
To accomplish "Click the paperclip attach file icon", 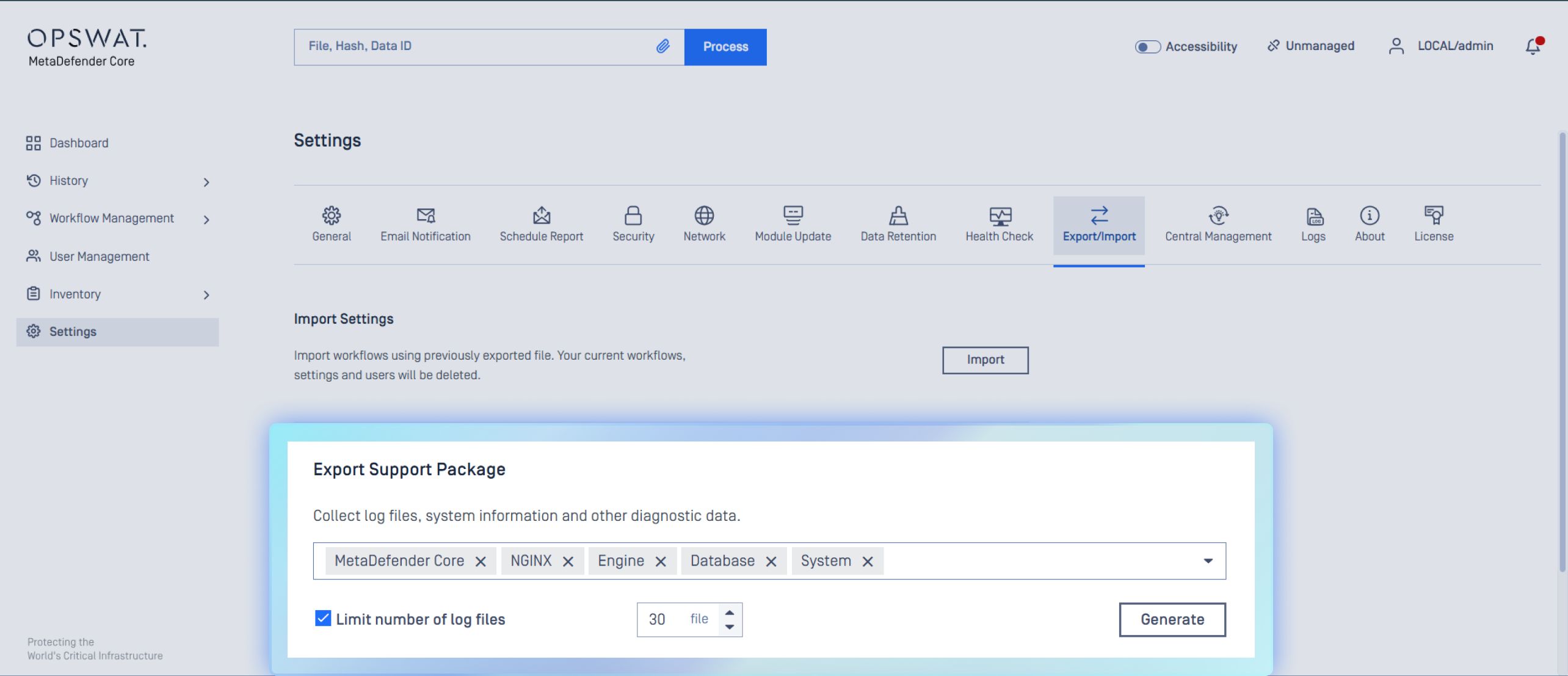I will point(662,46).
